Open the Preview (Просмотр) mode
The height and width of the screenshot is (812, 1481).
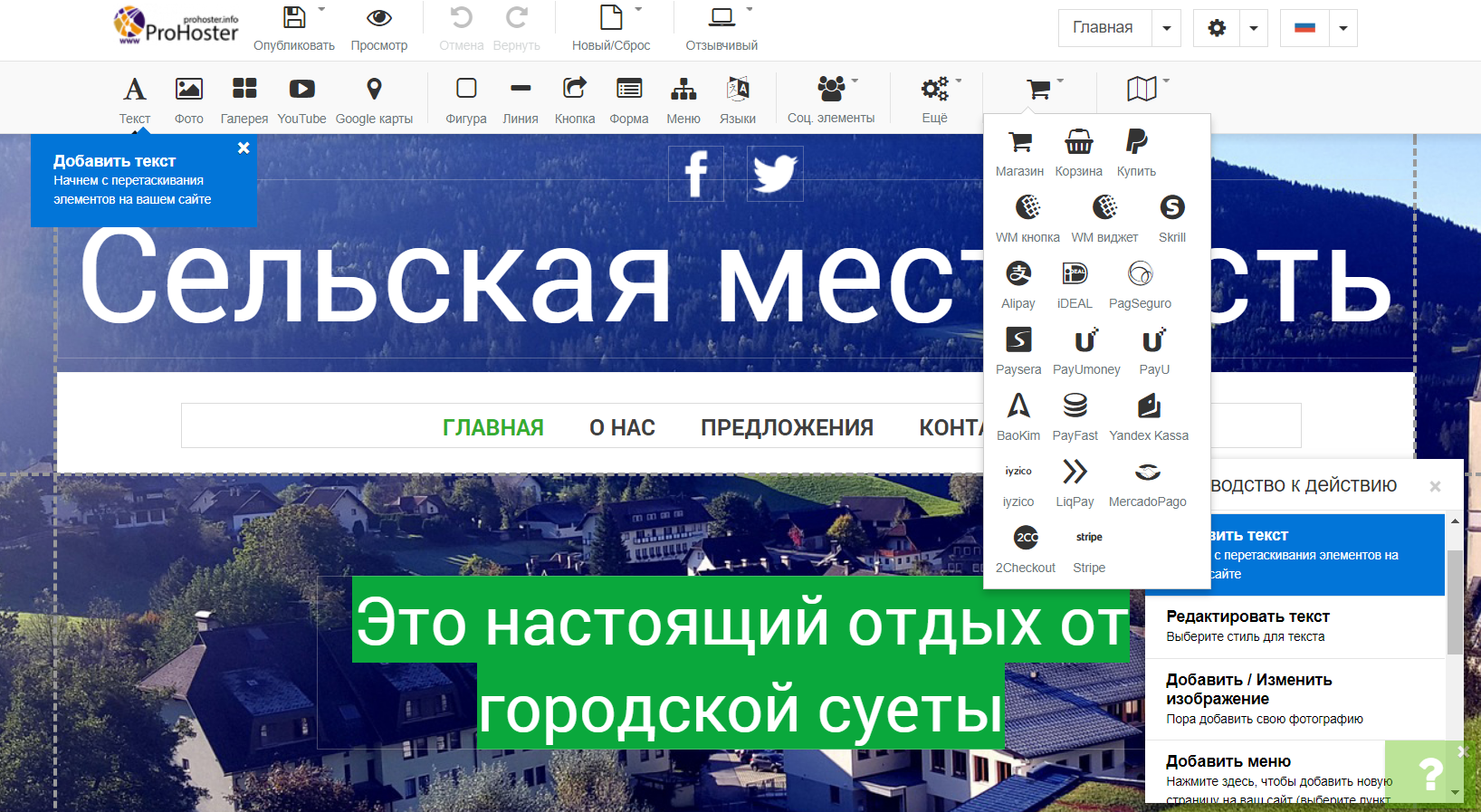[378, 28]
